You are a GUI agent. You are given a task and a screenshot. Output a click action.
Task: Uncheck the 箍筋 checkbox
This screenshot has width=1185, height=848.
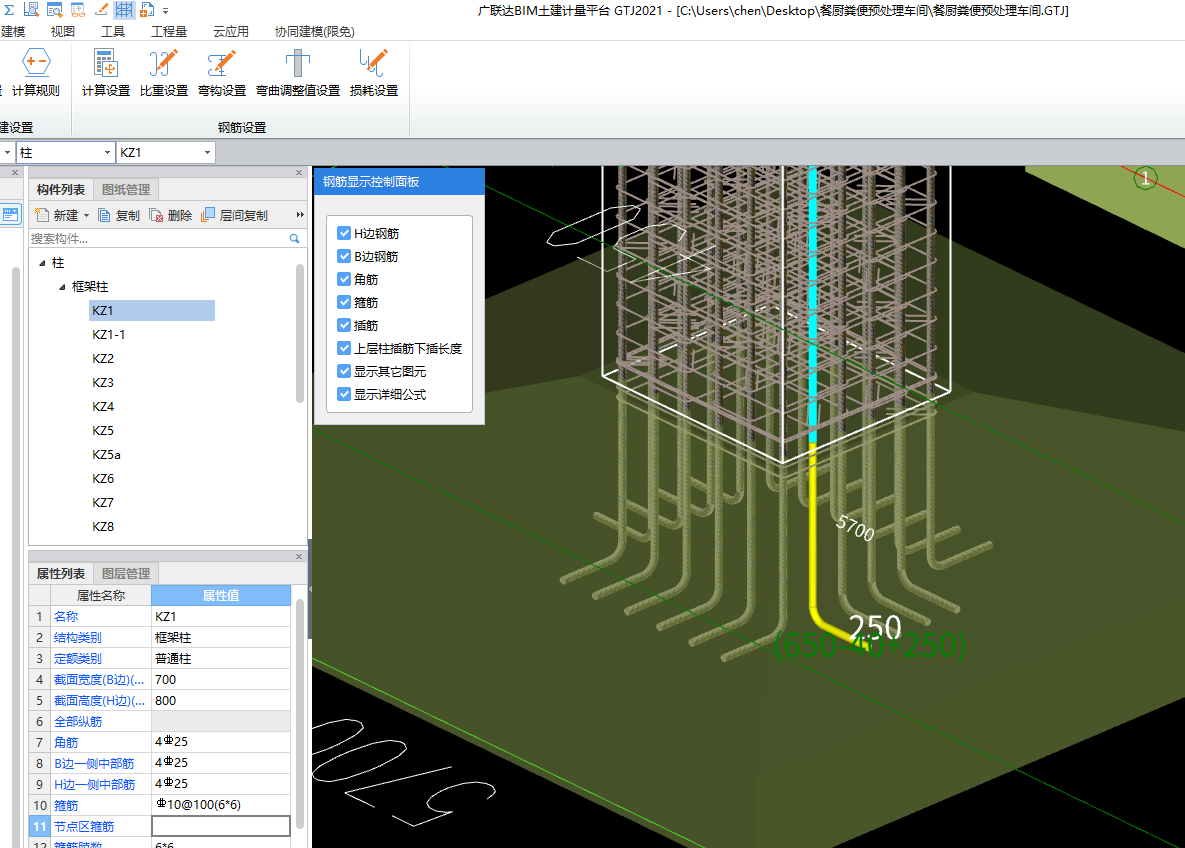344,302
